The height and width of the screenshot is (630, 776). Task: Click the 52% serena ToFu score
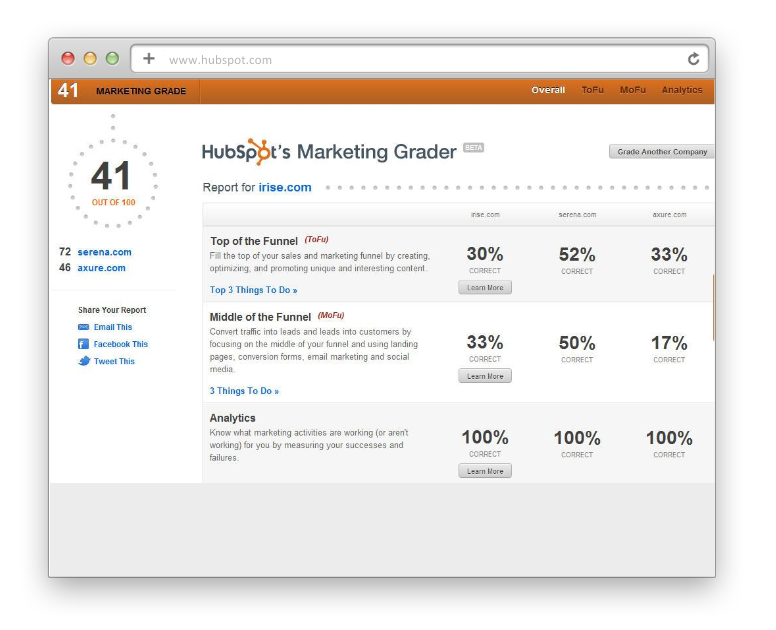577,254
